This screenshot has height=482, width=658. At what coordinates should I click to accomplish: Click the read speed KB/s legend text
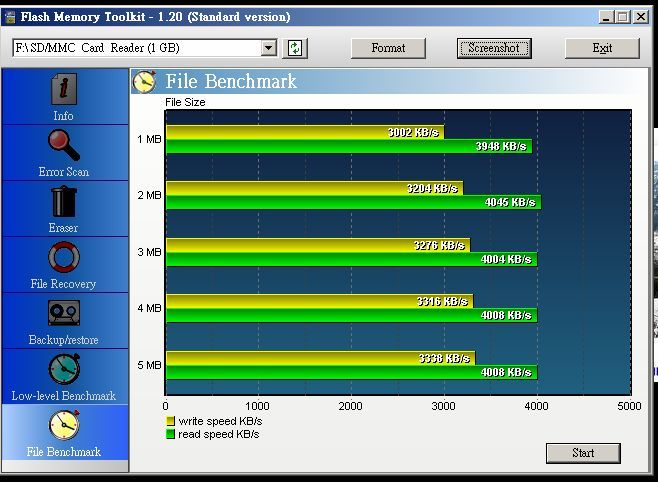pos(219,434)
